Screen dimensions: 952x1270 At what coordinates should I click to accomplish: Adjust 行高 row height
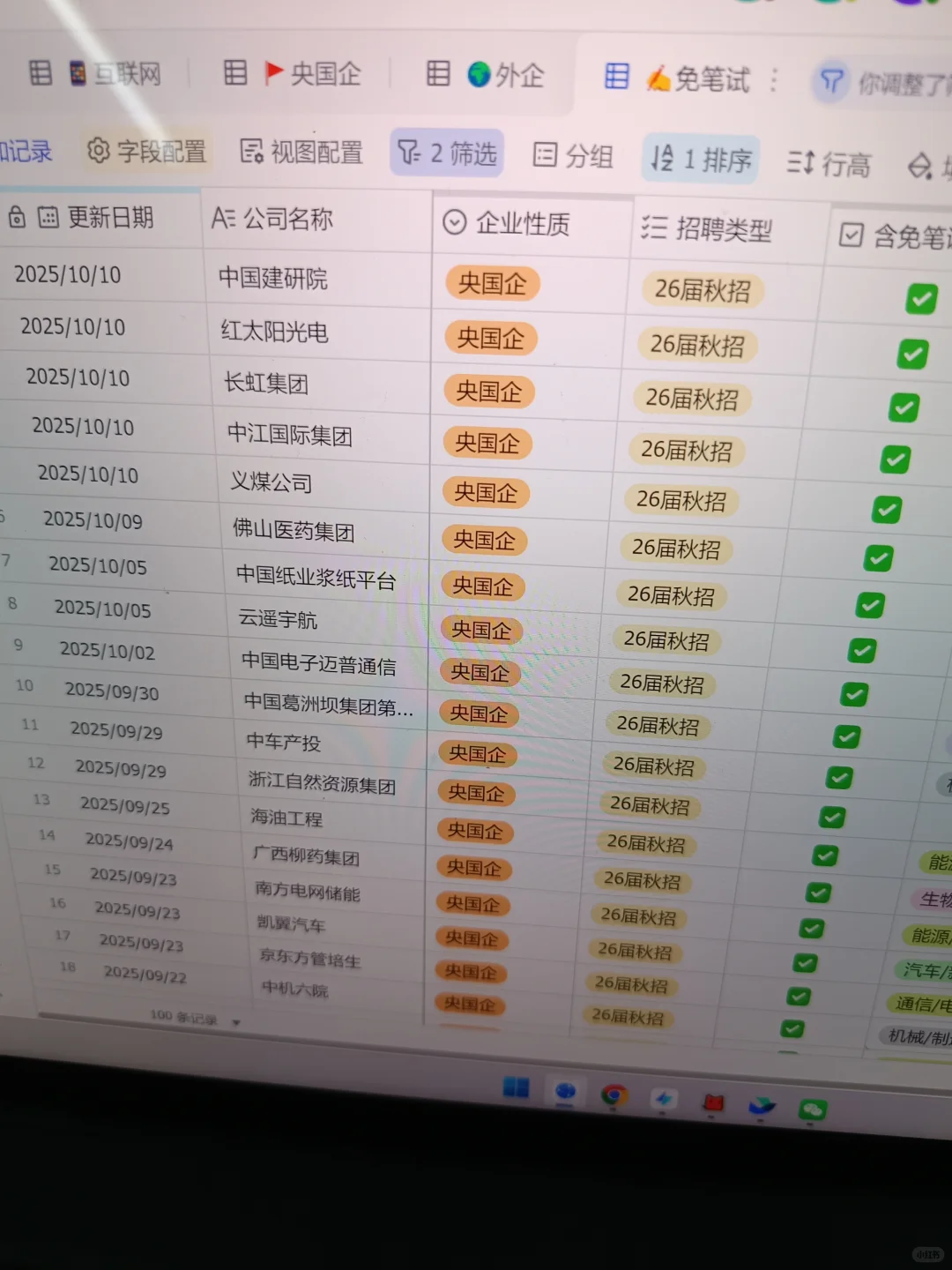(x=829, y=163)
